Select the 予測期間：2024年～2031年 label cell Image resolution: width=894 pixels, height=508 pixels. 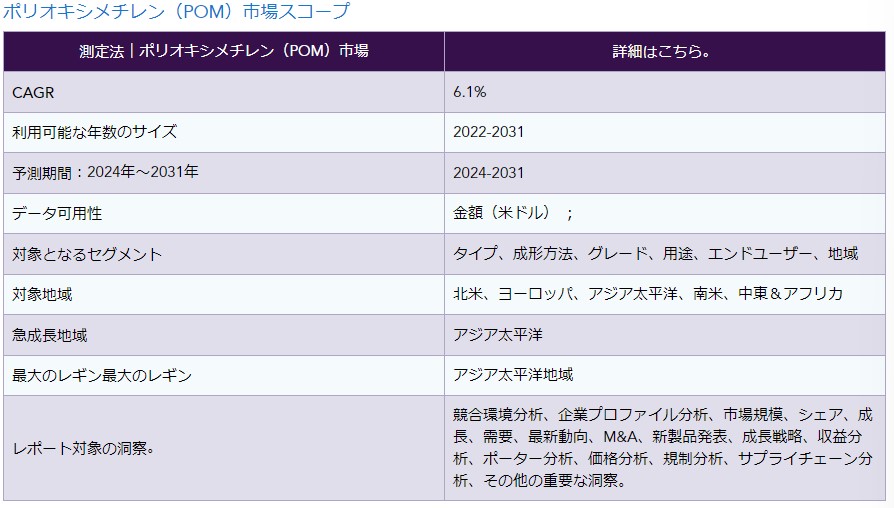105,173
